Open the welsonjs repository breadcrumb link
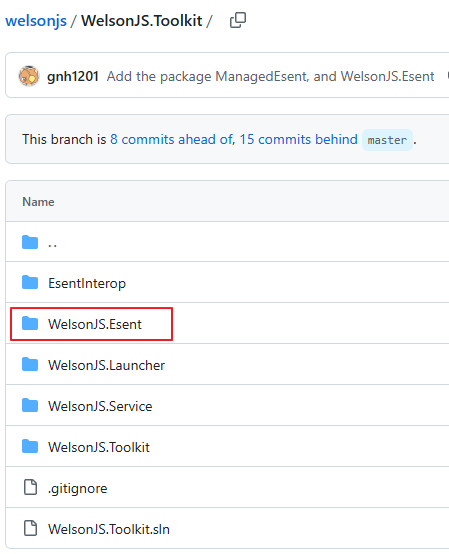The height and width of the screenshot is (554, 449). coord(36,21)
